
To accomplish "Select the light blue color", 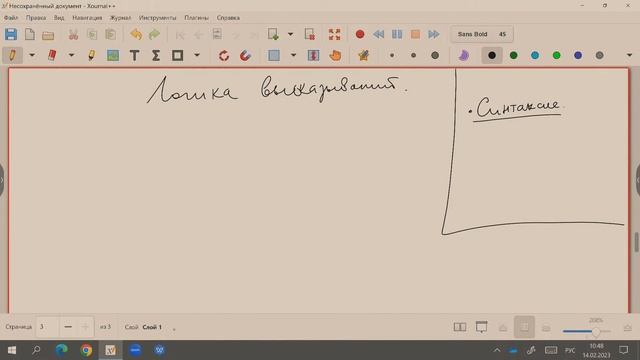I will (x=535, y=55).
